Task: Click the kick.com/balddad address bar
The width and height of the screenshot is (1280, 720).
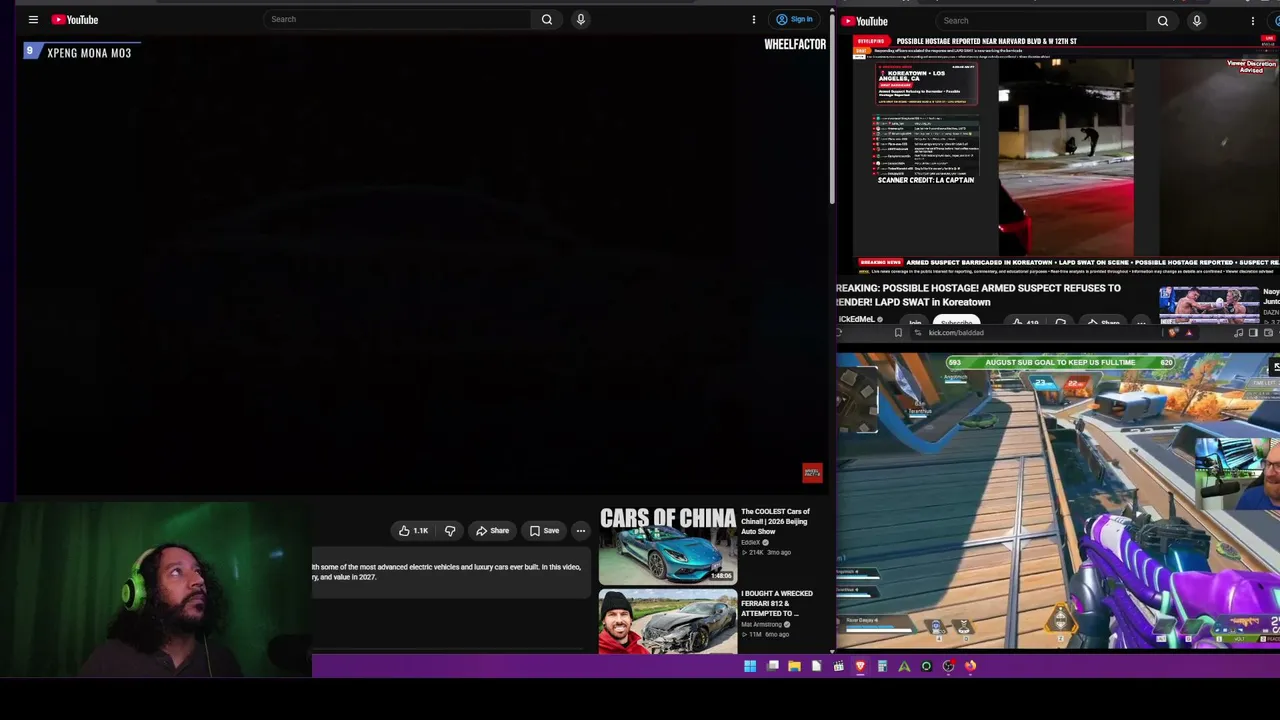Action: [1040, 333]
